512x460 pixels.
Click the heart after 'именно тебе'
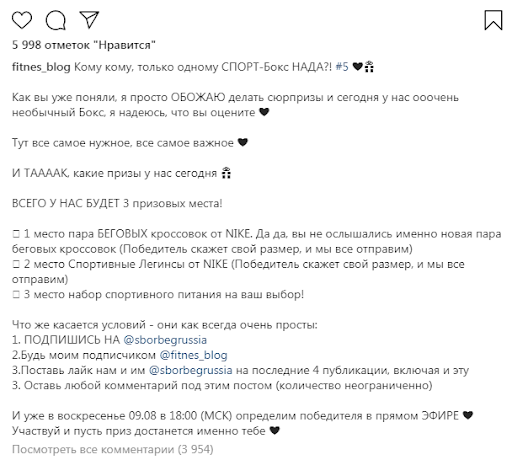[x=274, y=431]
